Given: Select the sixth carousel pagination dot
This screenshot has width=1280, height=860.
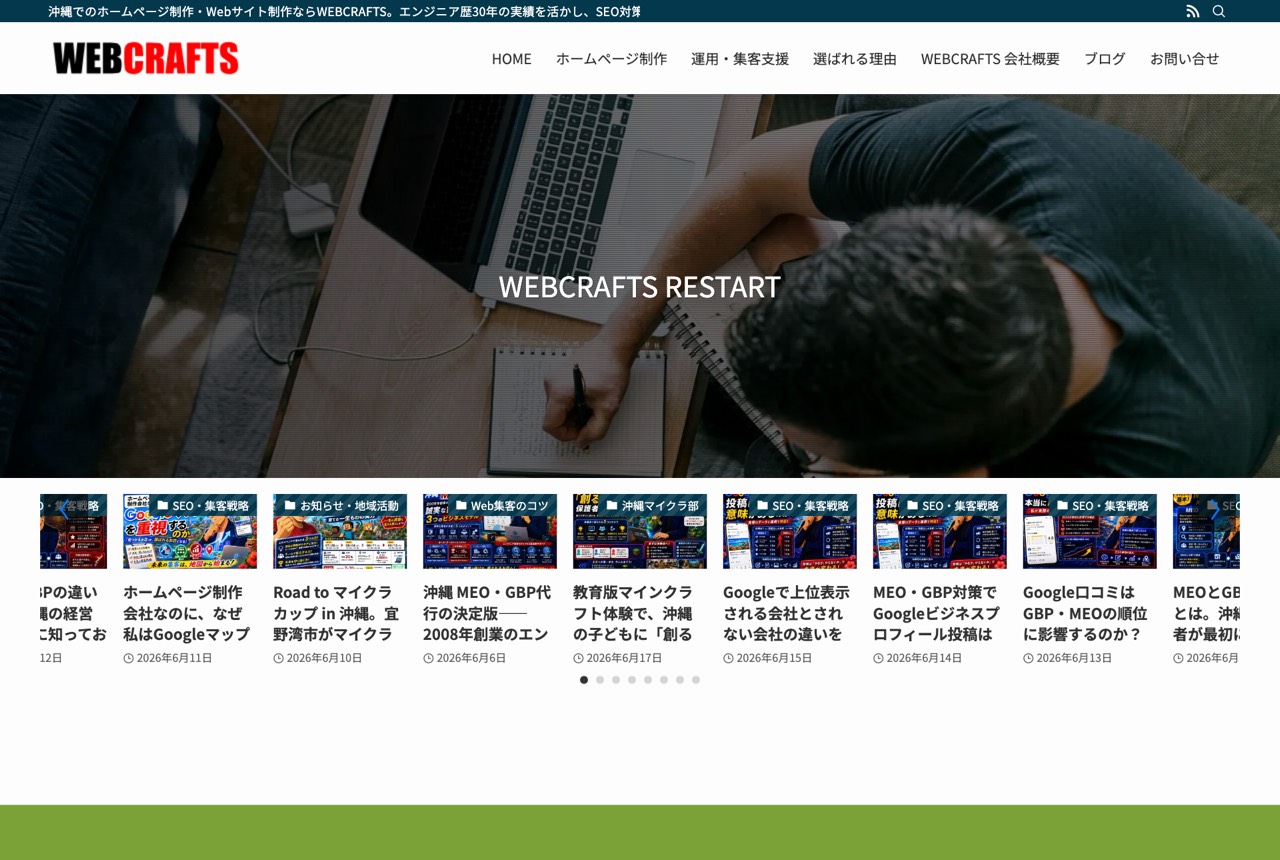Looking at the screenshot, I should [x=664, y=680].
